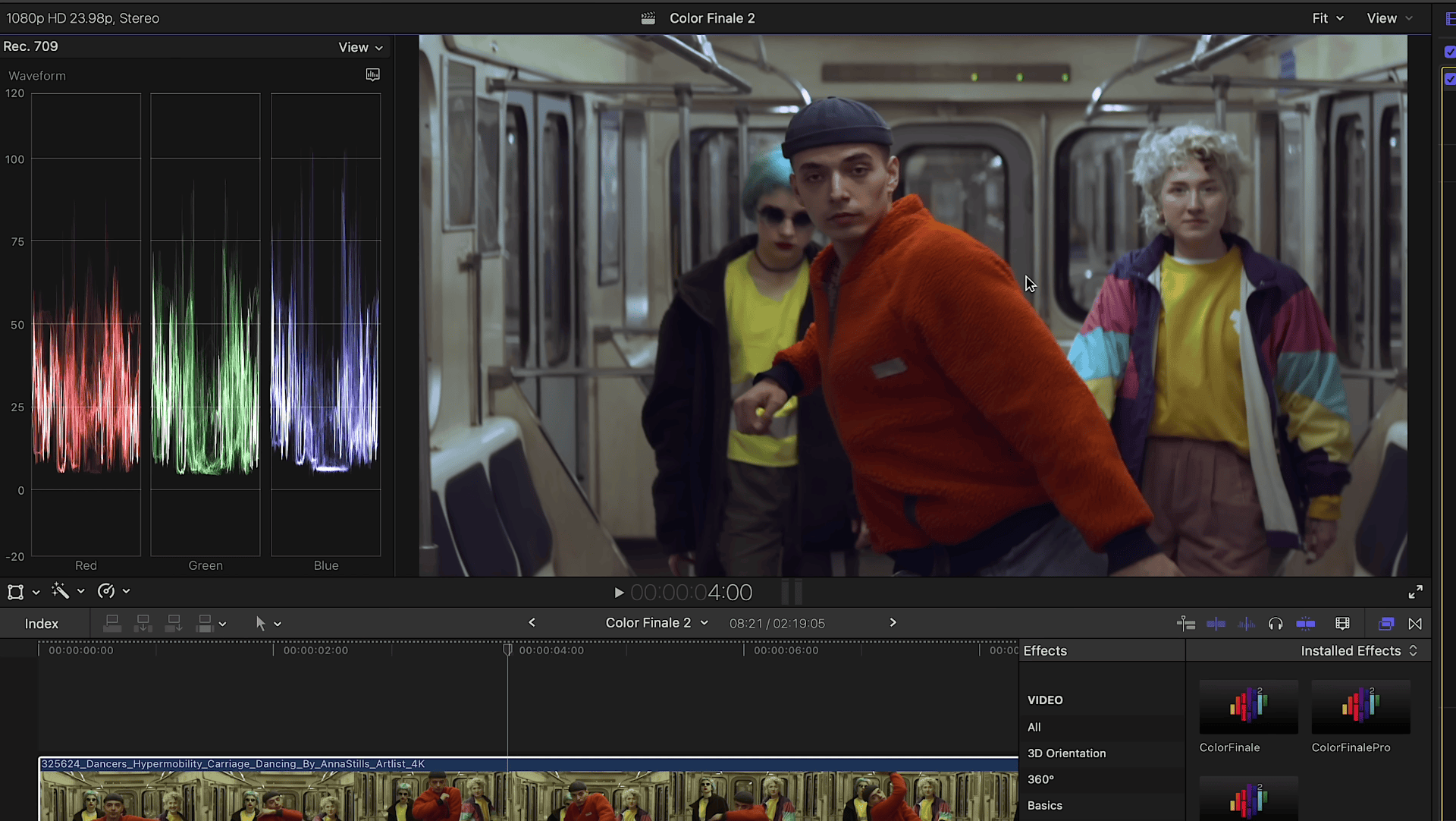Open the Installed Effects popup menu
Viewport: 1456px width, 821px height.
(1358, 651)
